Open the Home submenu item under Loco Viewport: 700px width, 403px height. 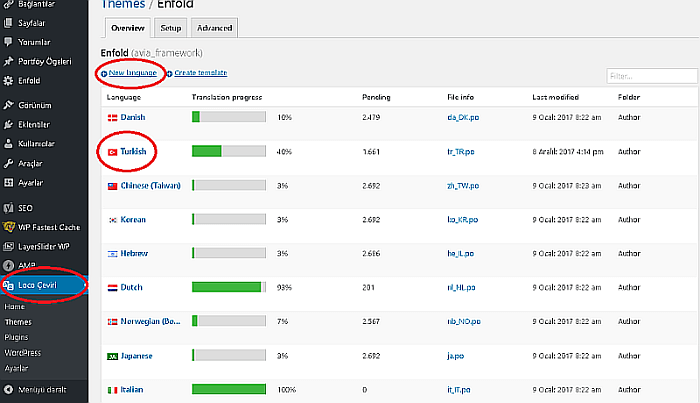14,307
